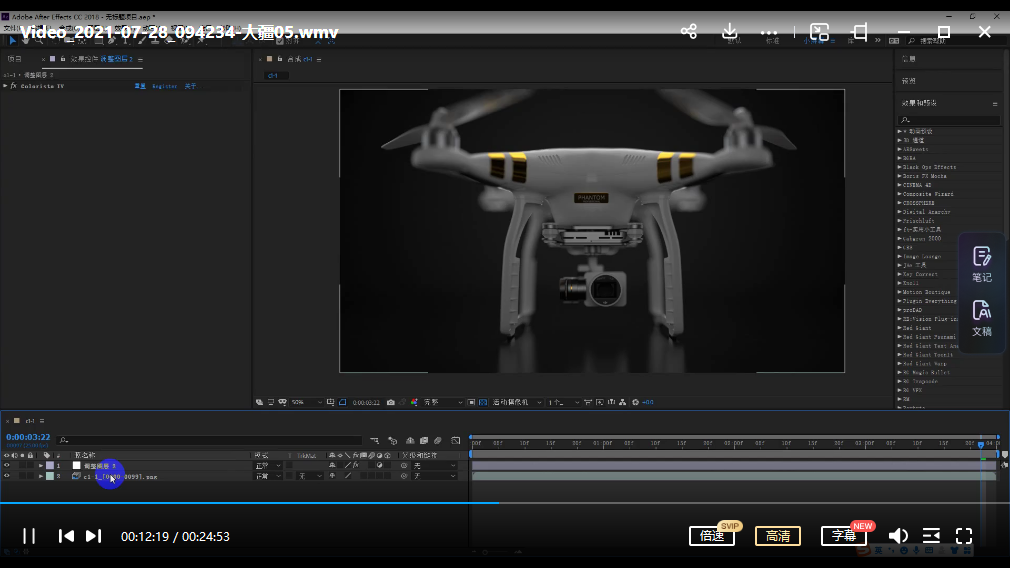This screenshot has width=1010, height=568.
Task: Open the 字幕 subtitles button
Action: 843,536
